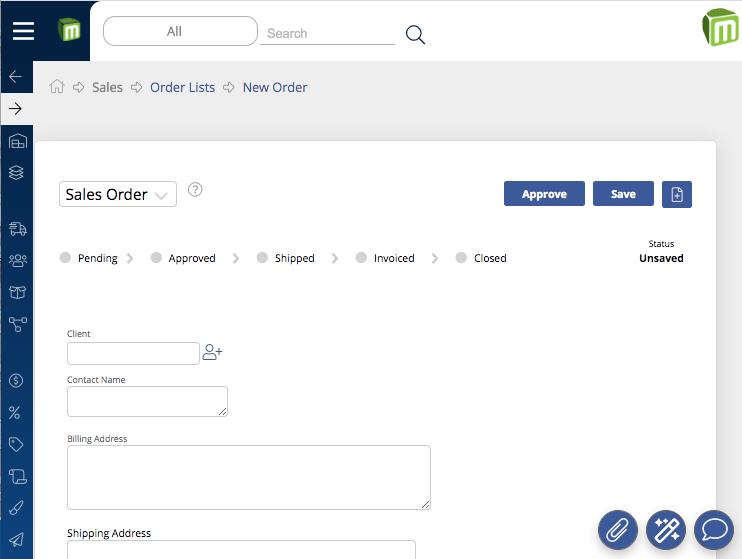742x559 pixels.
Task: Select the Pending status indicator
Action: 88,258
